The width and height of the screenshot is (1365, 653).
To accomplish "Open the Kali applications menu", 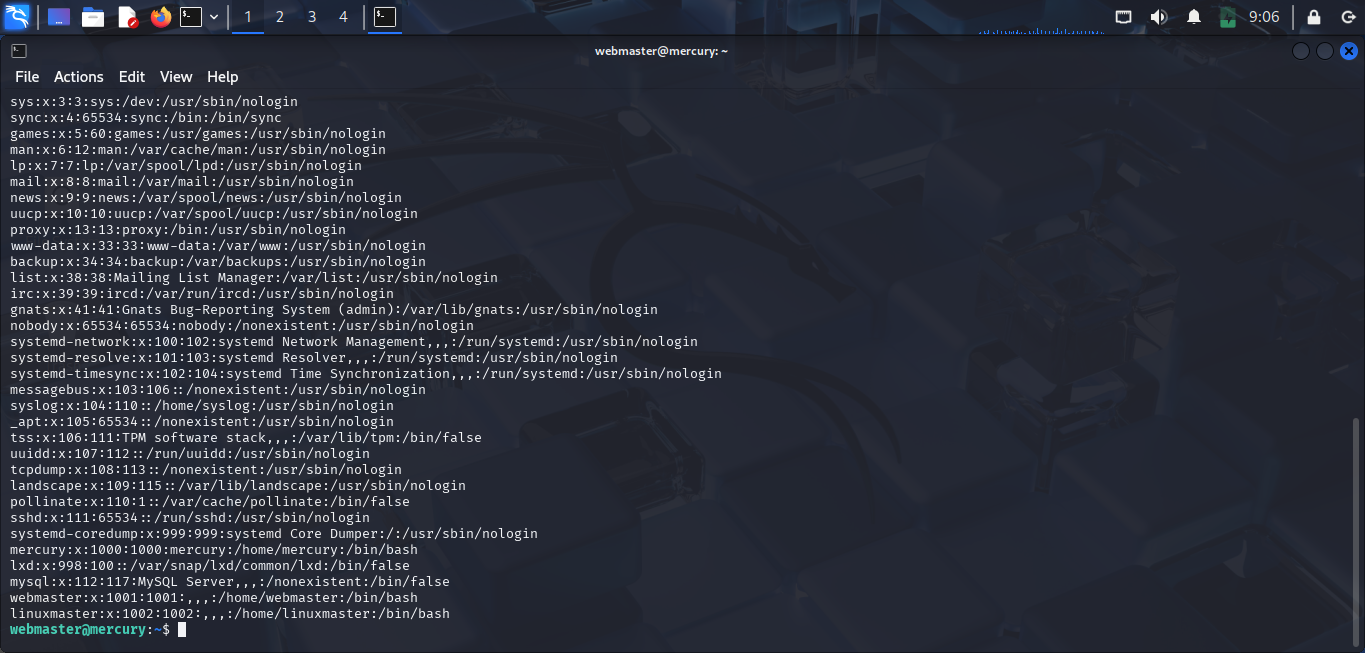I will tap(16, 16).
